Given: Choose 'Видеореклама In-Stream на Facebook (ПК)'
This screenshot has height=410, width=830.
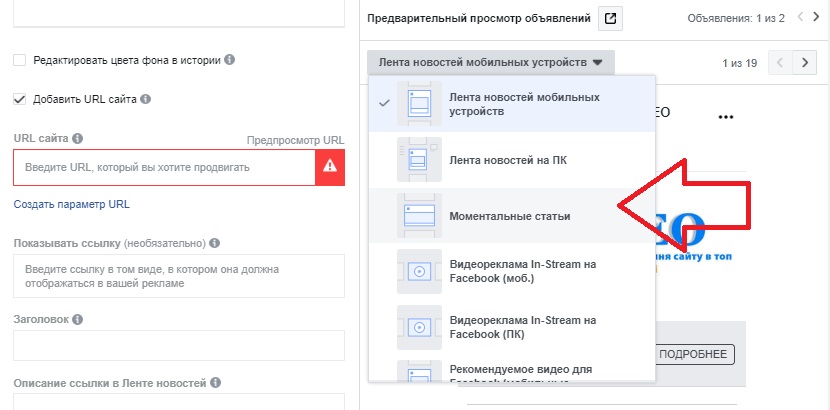Looking at the screenshot, I should (512, 327).
